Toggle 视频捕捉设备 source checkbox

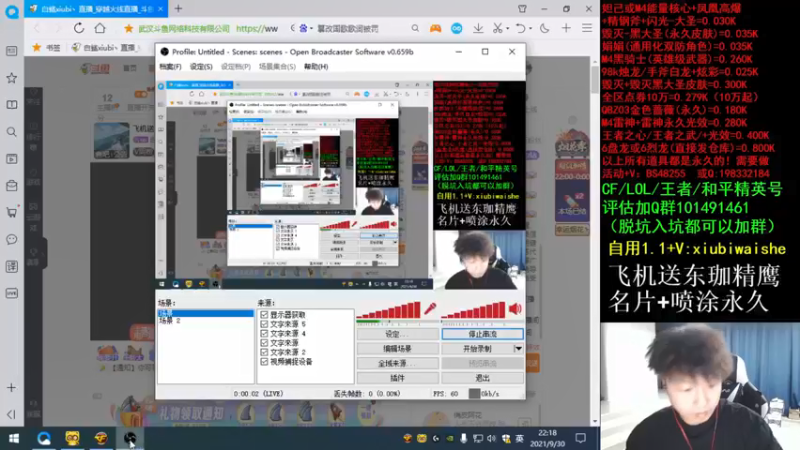264,362
